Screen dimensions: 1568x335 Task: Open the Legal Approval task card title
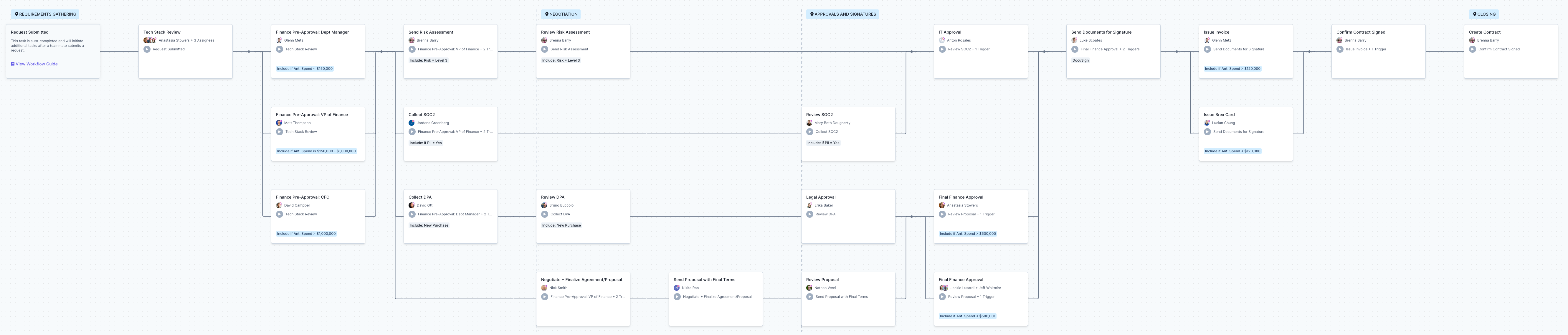click(820, 197)
